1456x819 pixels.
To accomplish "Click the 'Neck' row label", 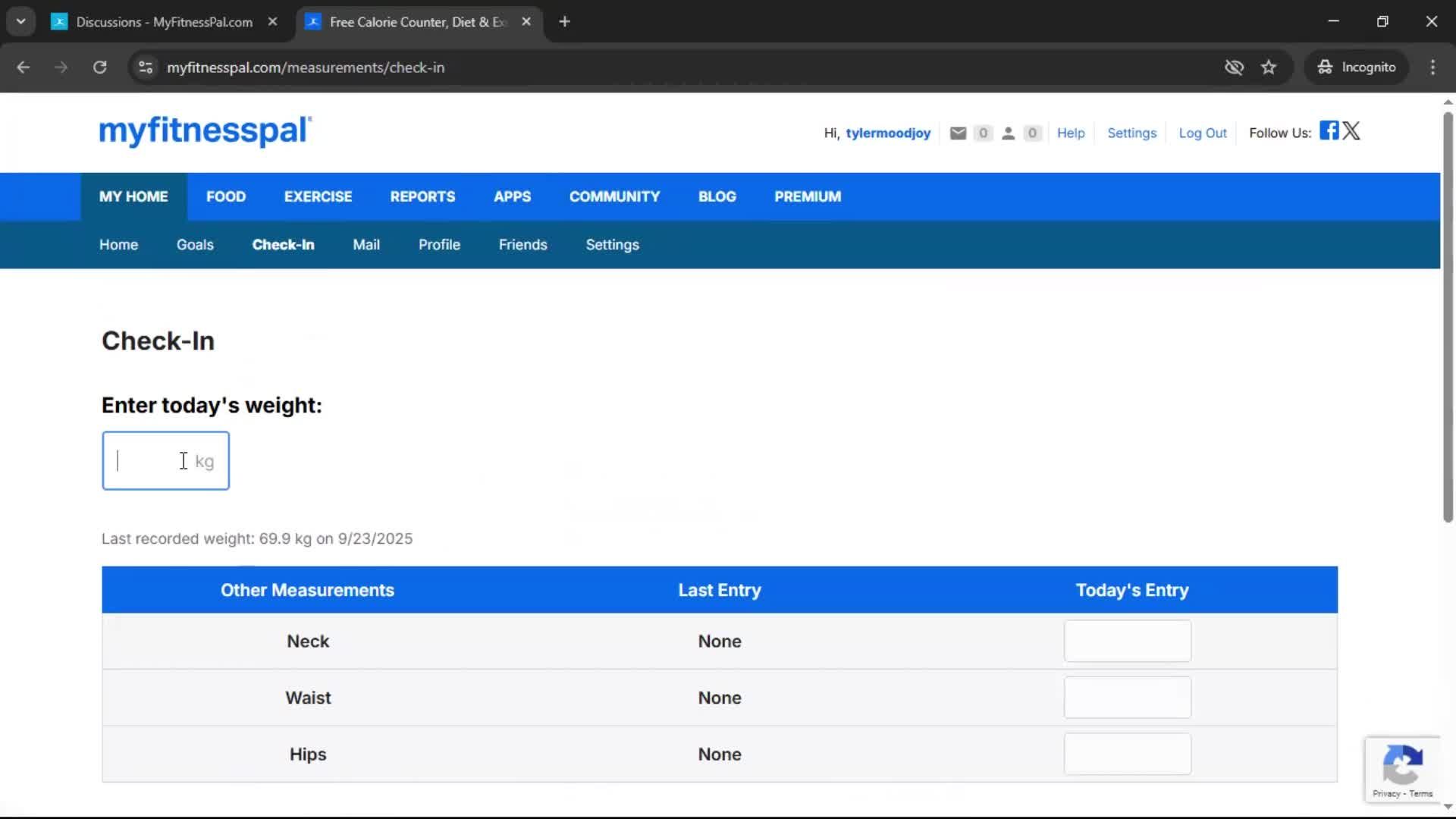I will [x=308, y=641].
